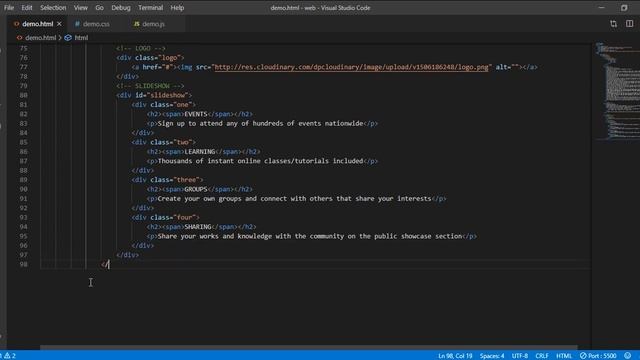This screenshot has width=640, height=360.
Task: Open the Cloudinary logo.png URL link
Action: [351, 67]
